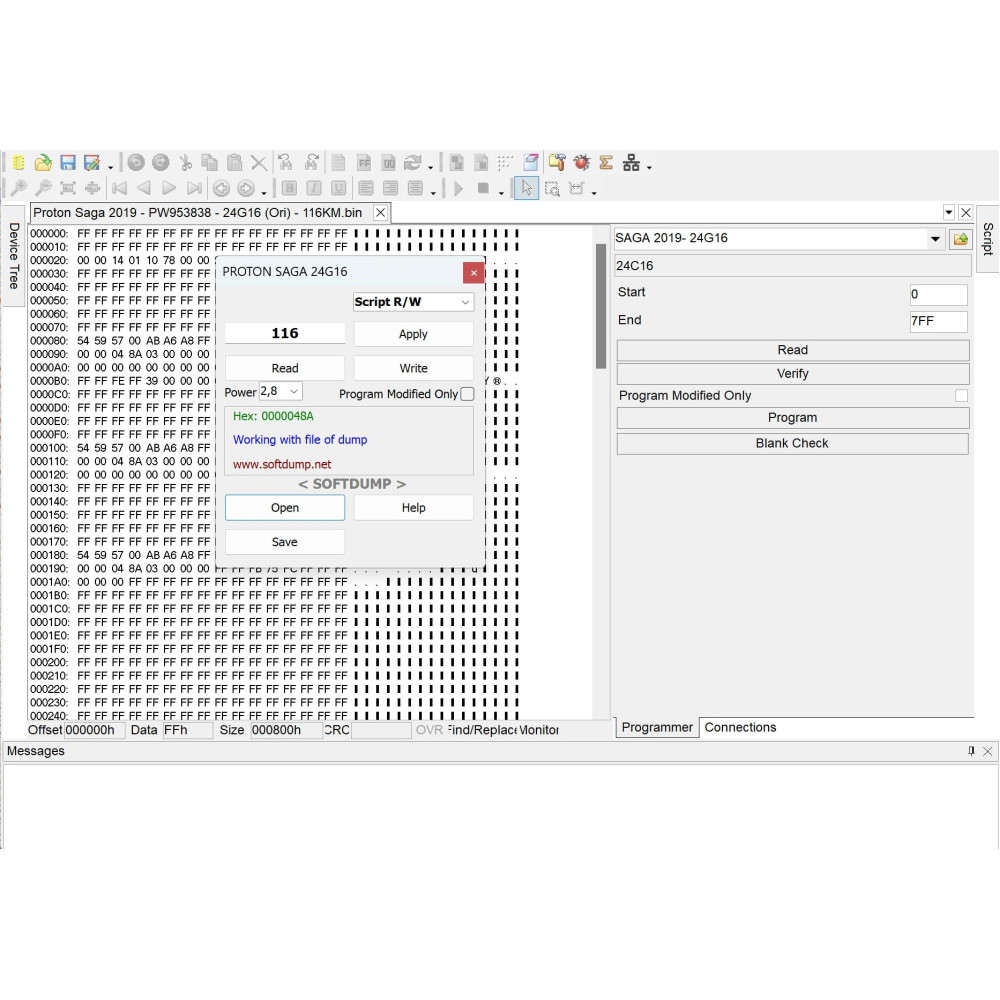Click the delete X icon in toolbar

259,163
